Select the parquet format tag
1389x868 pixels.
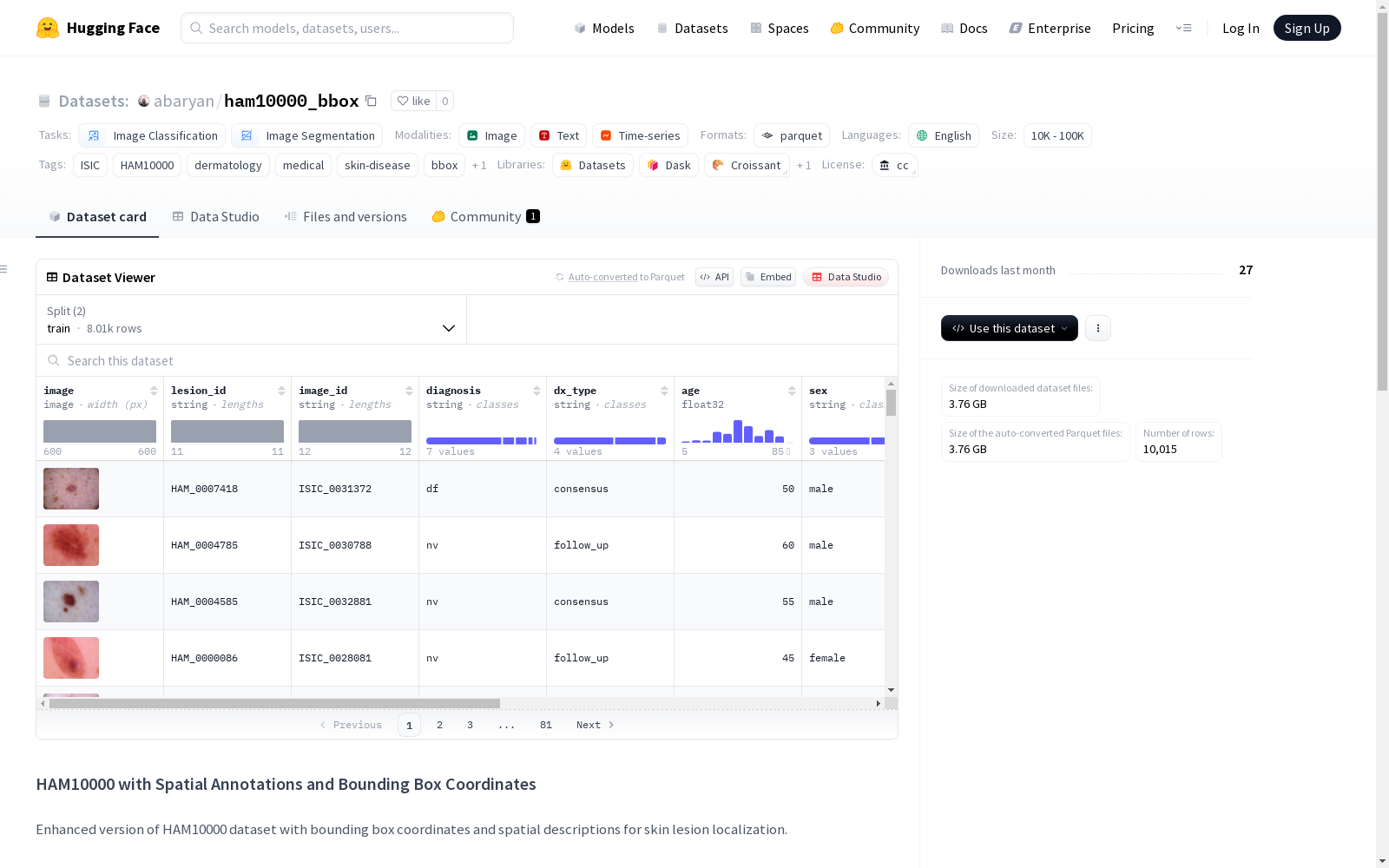click(792, 135)
